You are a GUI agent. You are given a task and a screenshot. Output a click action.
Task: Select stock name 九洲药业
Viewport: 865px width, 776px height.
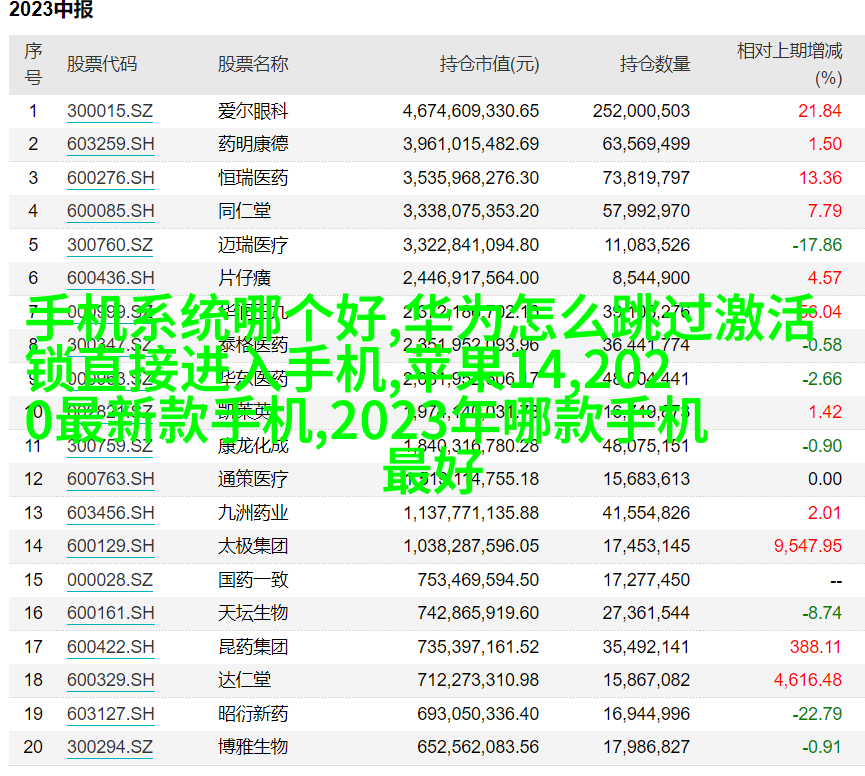pyautogui.click(x=253, y=513)
